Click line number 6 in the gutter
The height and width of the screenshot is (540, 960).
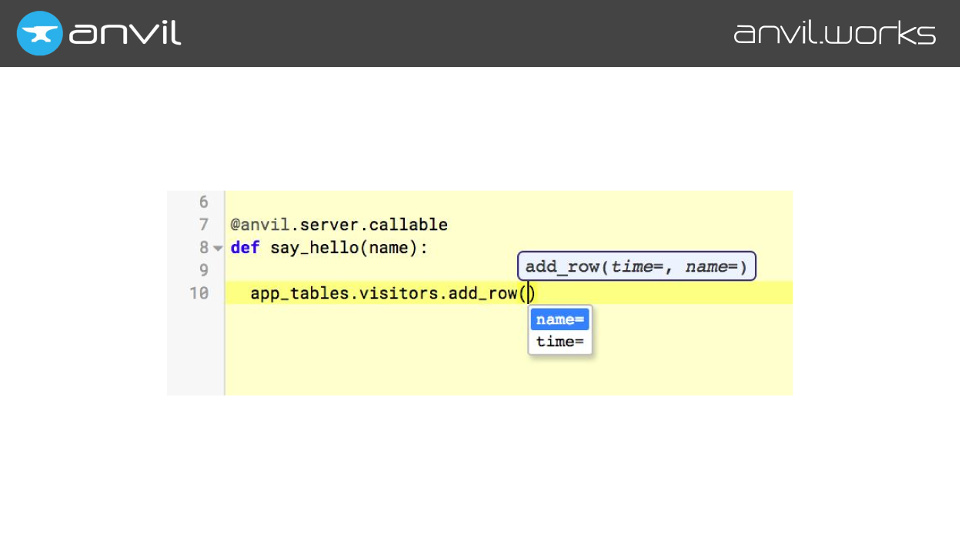pyautogui.click(x=203, y=202)
